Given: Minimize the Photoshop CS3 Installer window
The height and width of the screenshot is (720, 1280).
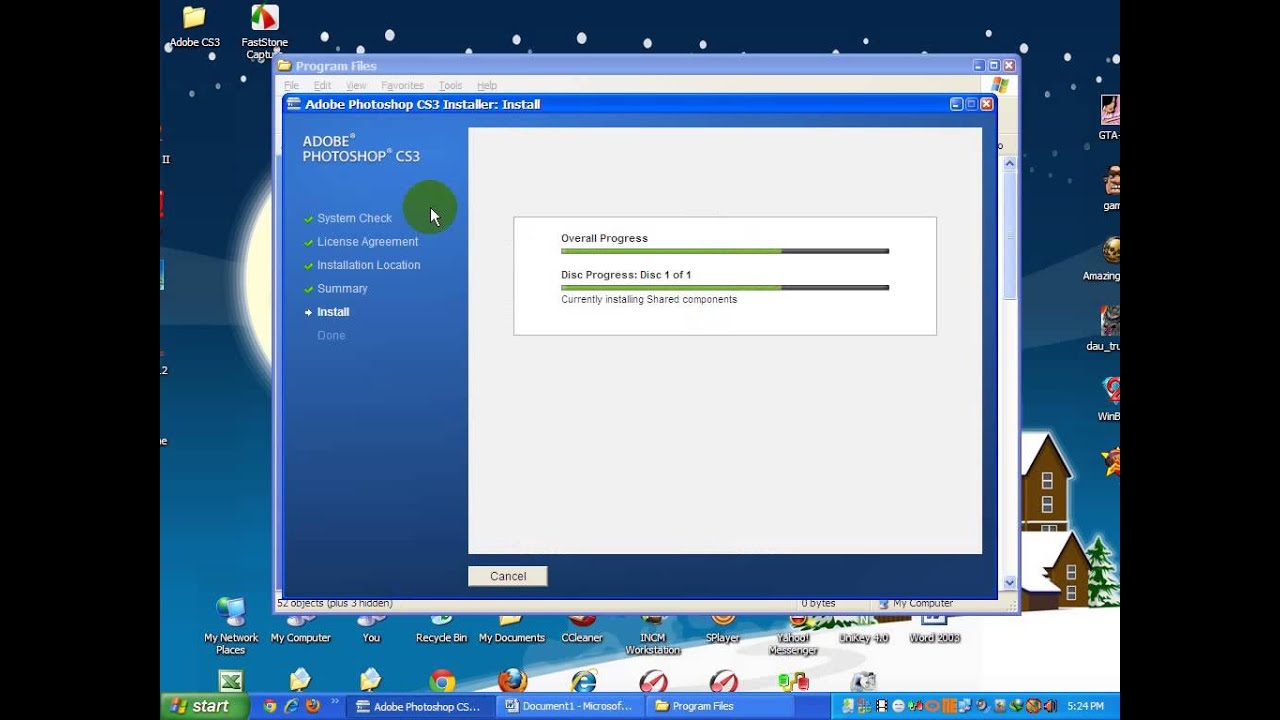Looking at the screenshot, I should [x=956, y=104].
